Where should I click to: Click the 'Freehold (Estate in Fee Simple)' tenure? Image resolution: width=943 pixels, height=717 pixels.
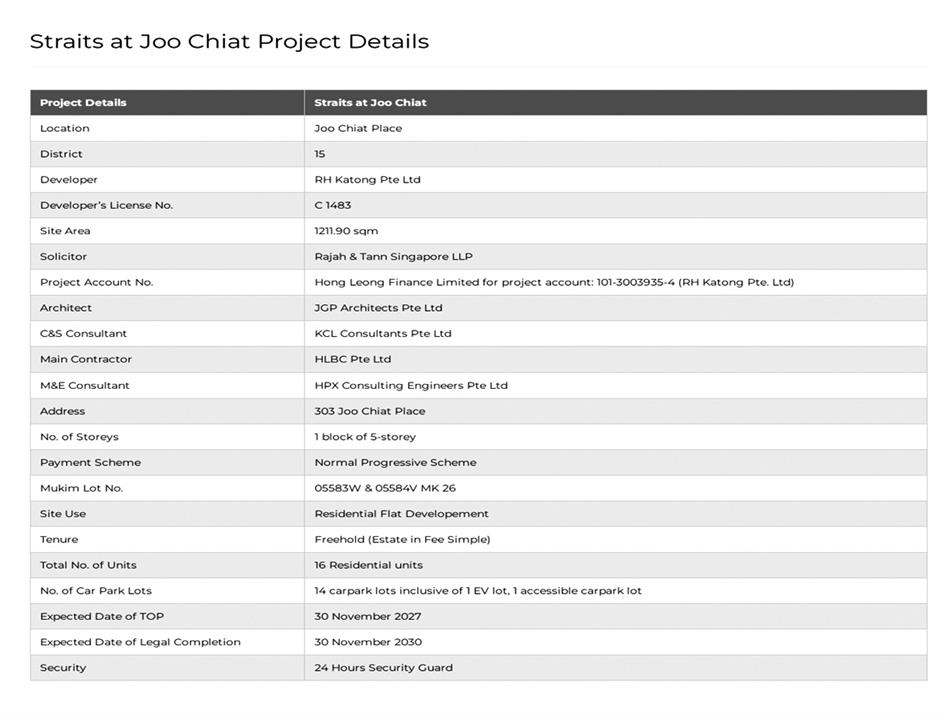(x=402, y=539)
